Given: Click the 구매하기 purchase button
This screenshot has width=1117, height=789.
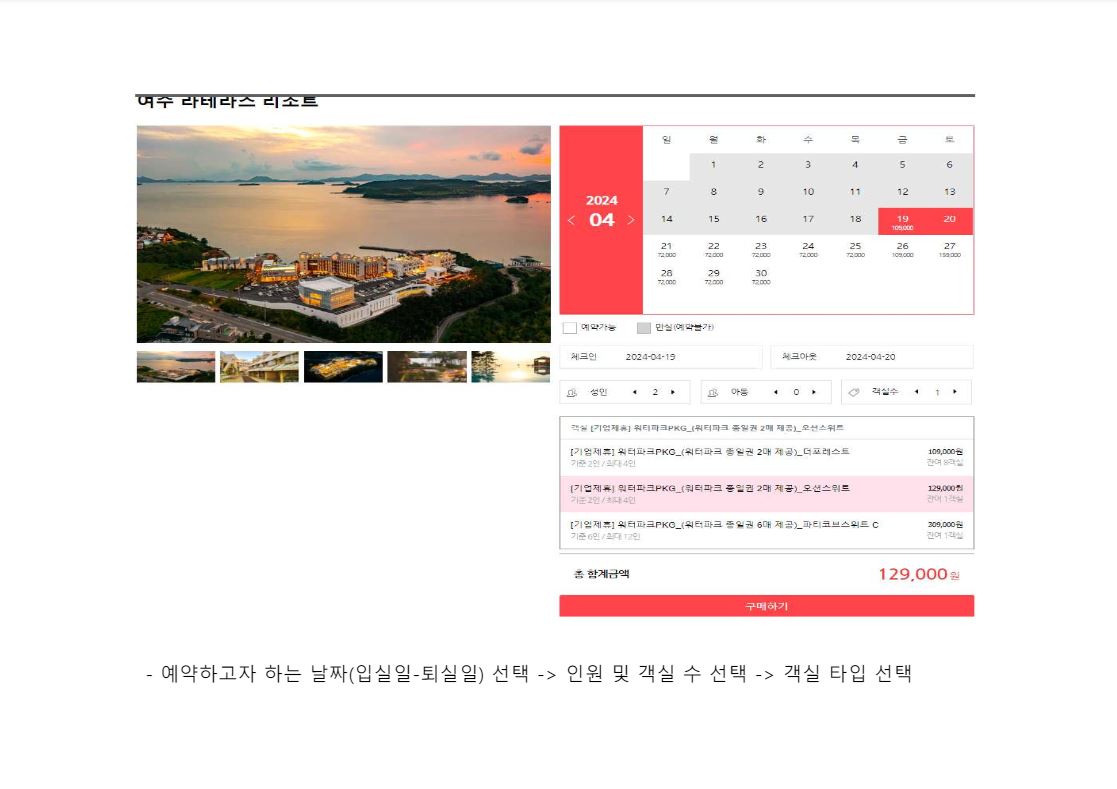Looking at the screenshot, I should (x=766, y=606).
